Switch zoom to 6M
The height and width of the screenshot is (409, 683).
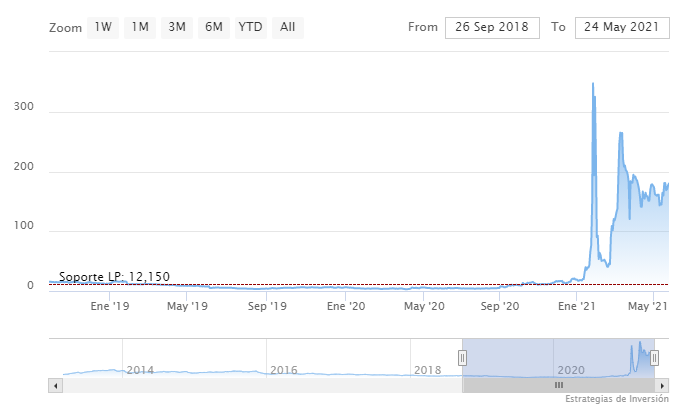point(214,27)
